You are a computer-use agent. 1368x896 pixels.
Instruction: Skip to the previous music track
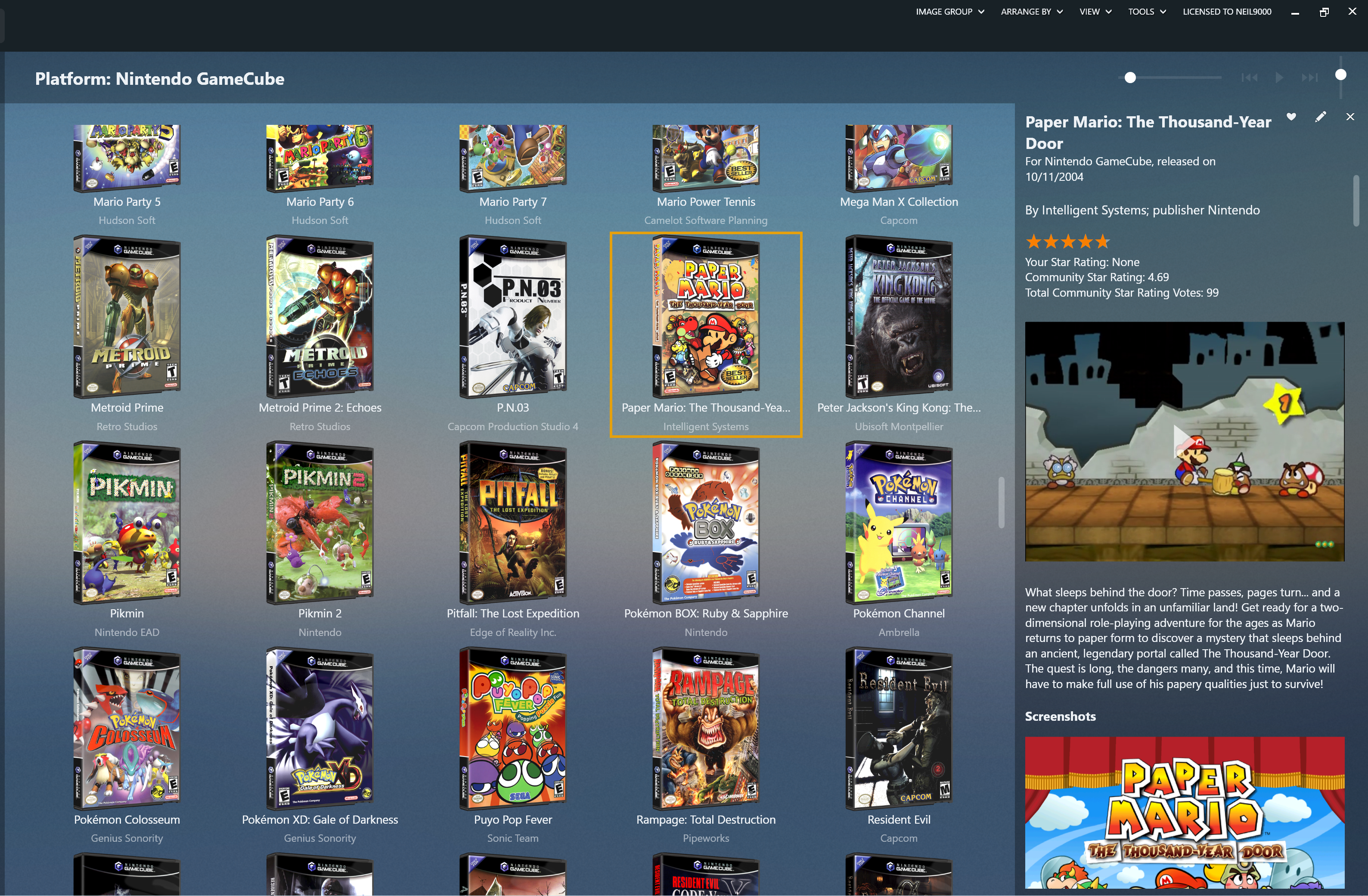click(x=1249, y=78)
